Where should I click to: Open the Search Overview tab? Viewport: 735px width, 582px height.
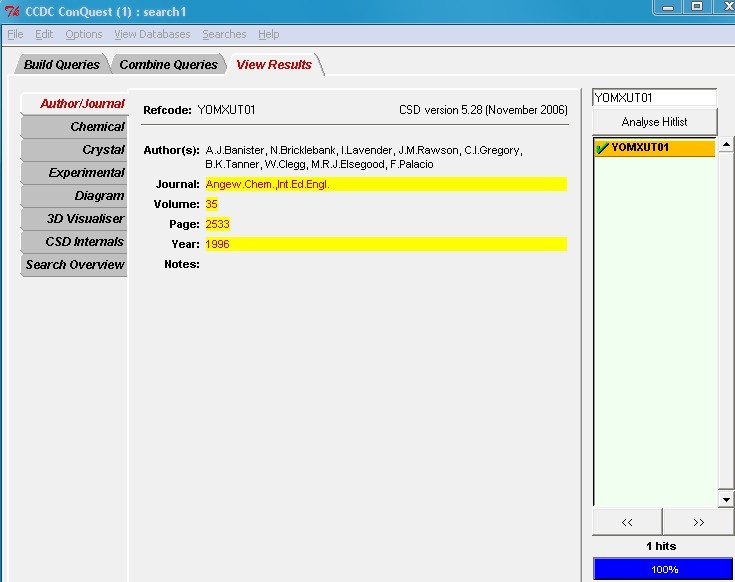pyautogui.click(x=75, y=264)
